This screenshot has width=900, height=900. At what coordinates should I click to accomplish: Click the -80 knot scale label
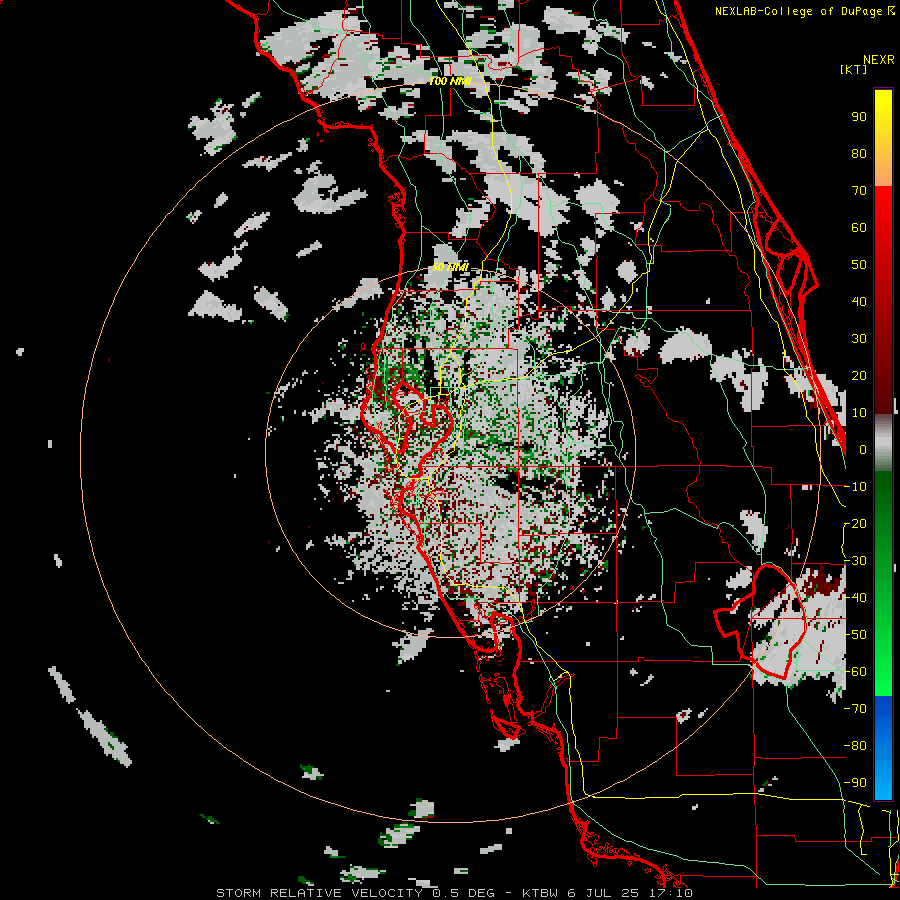pos(855,746)
